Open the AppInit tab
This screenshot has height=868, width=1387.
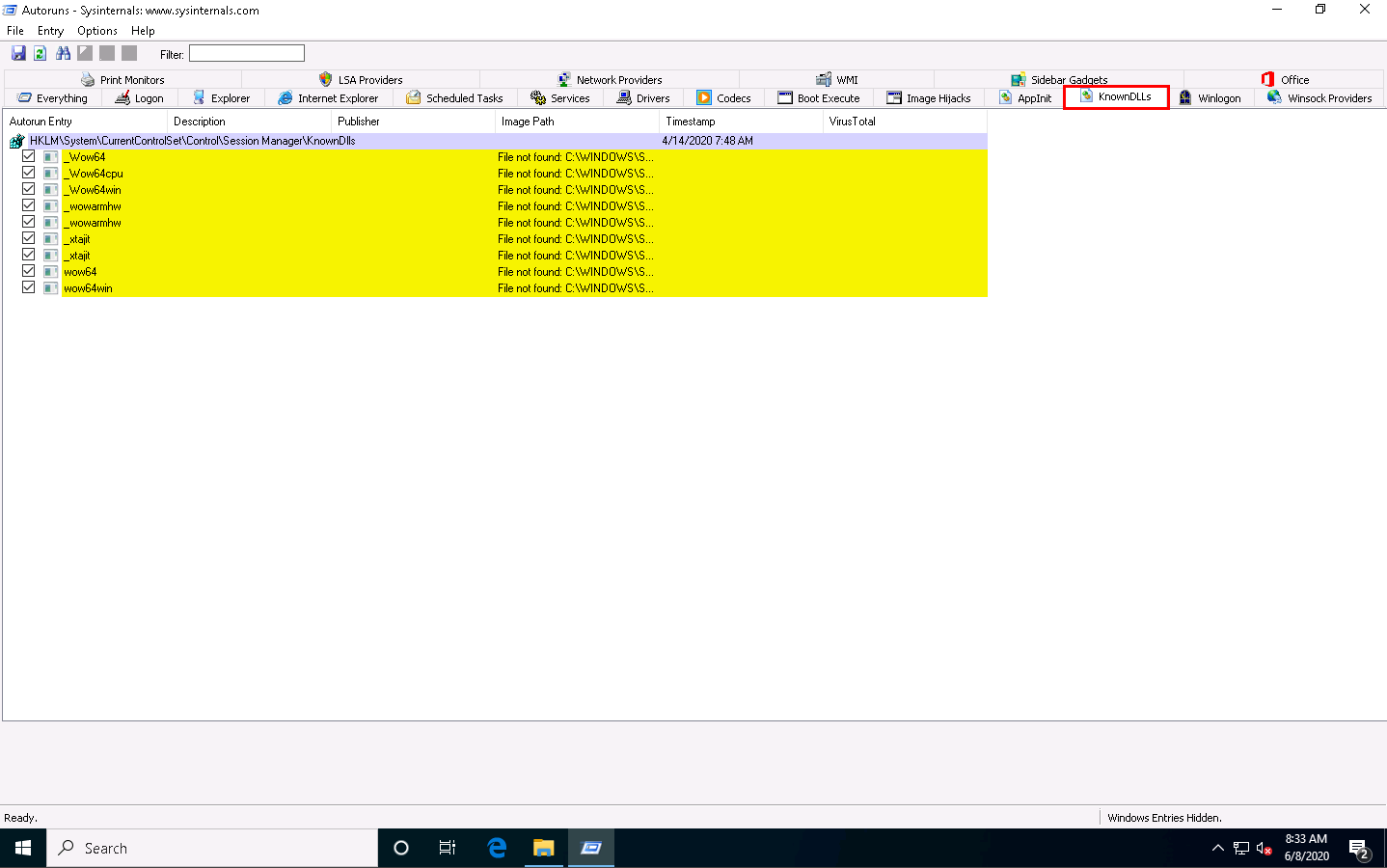tap(1025, 98)
